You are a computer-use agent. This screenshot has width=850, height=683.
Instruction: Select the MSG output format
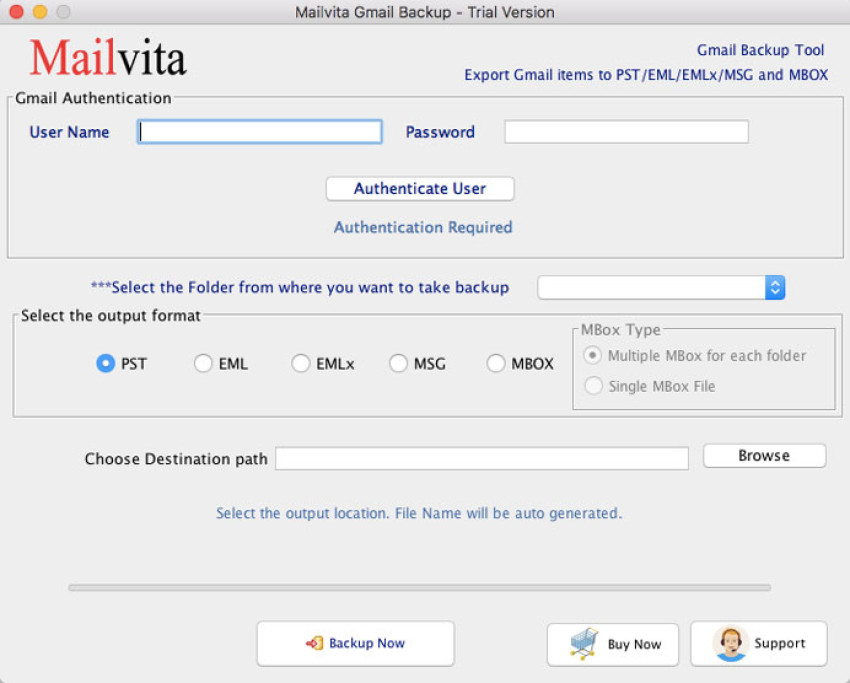pos(397,363)
